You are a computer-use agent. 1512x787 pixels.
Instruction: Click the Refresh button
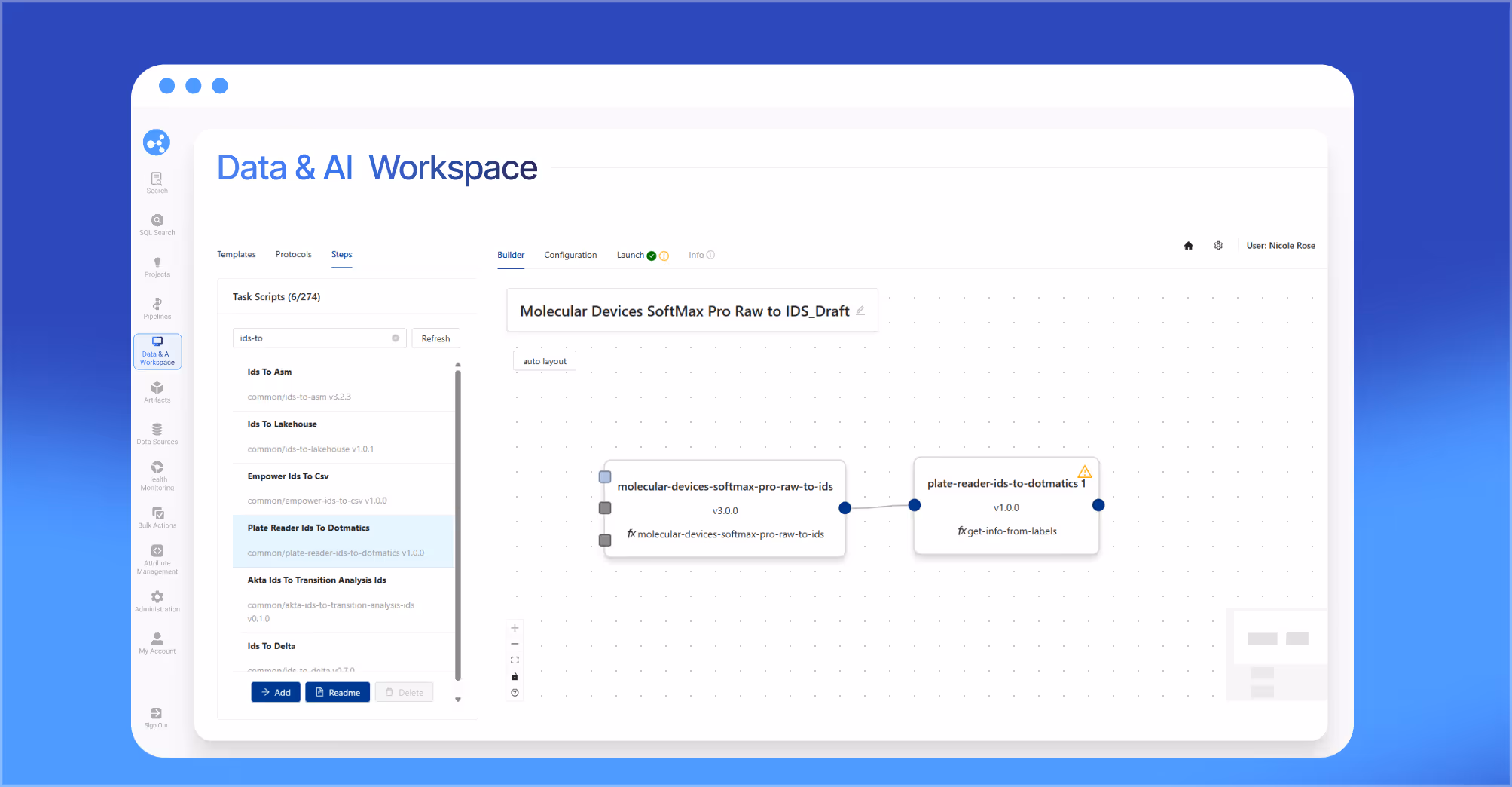pos(435,338)
